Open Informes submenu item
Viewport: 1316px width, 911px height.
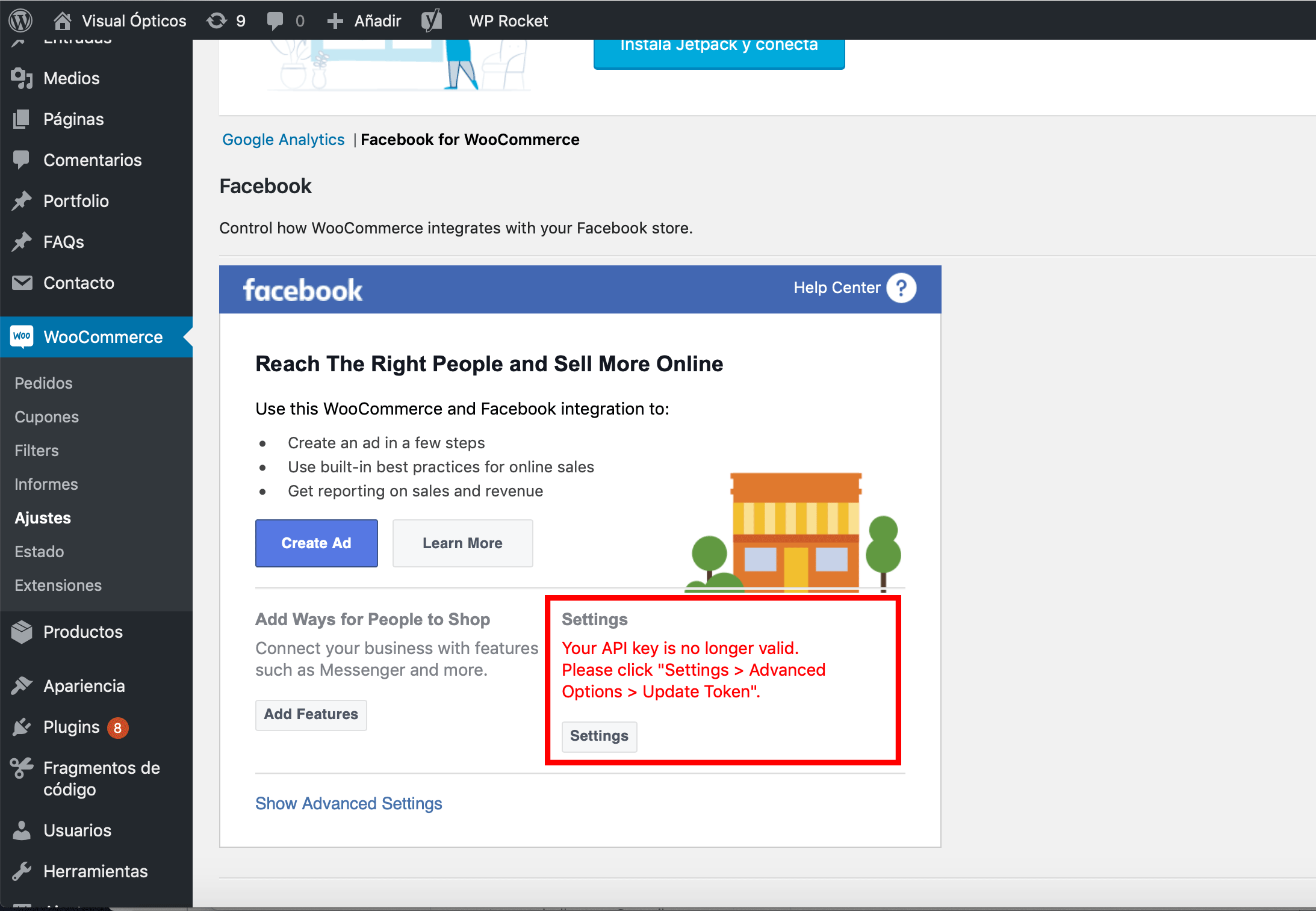[46, 484]
